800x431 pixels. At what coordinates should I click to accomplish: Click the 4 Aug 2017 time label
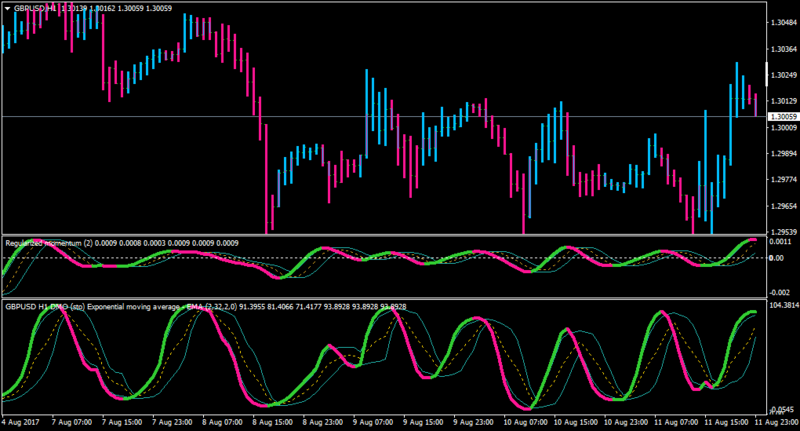click(21, 422)
